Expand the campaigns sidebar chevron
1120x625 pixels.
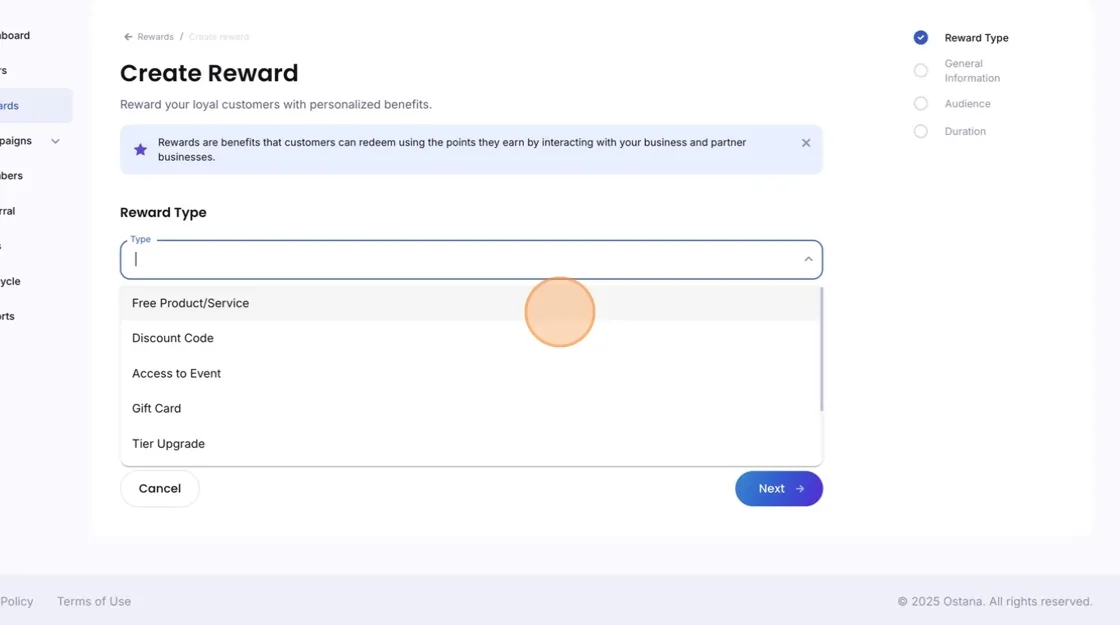point(55,141)
